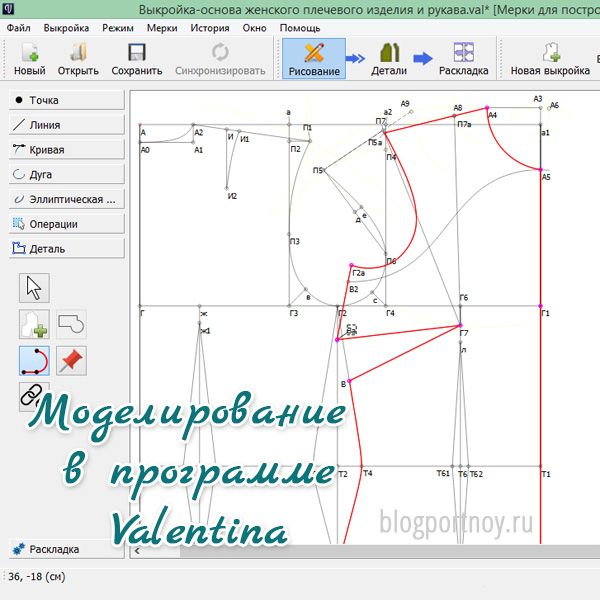This screenshot has height=600, width=600.
Task: Open the Мерки menu
Action: (x=162, y=28)
